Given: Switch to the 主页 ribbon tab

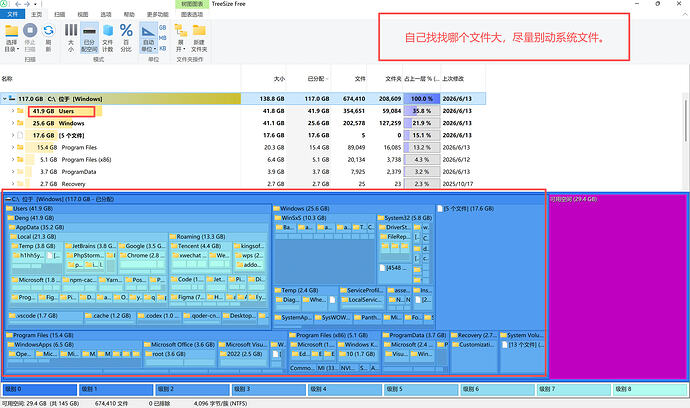Looking at the screenshot, I should click(x=37, y=15).
